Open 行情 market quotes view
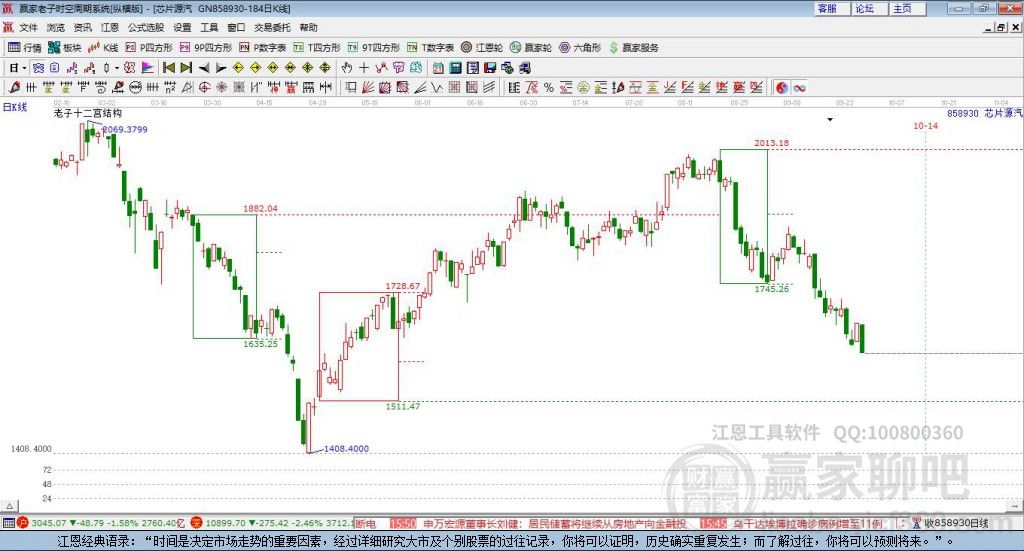The image size is (1024, 551). tap(25, 48)
